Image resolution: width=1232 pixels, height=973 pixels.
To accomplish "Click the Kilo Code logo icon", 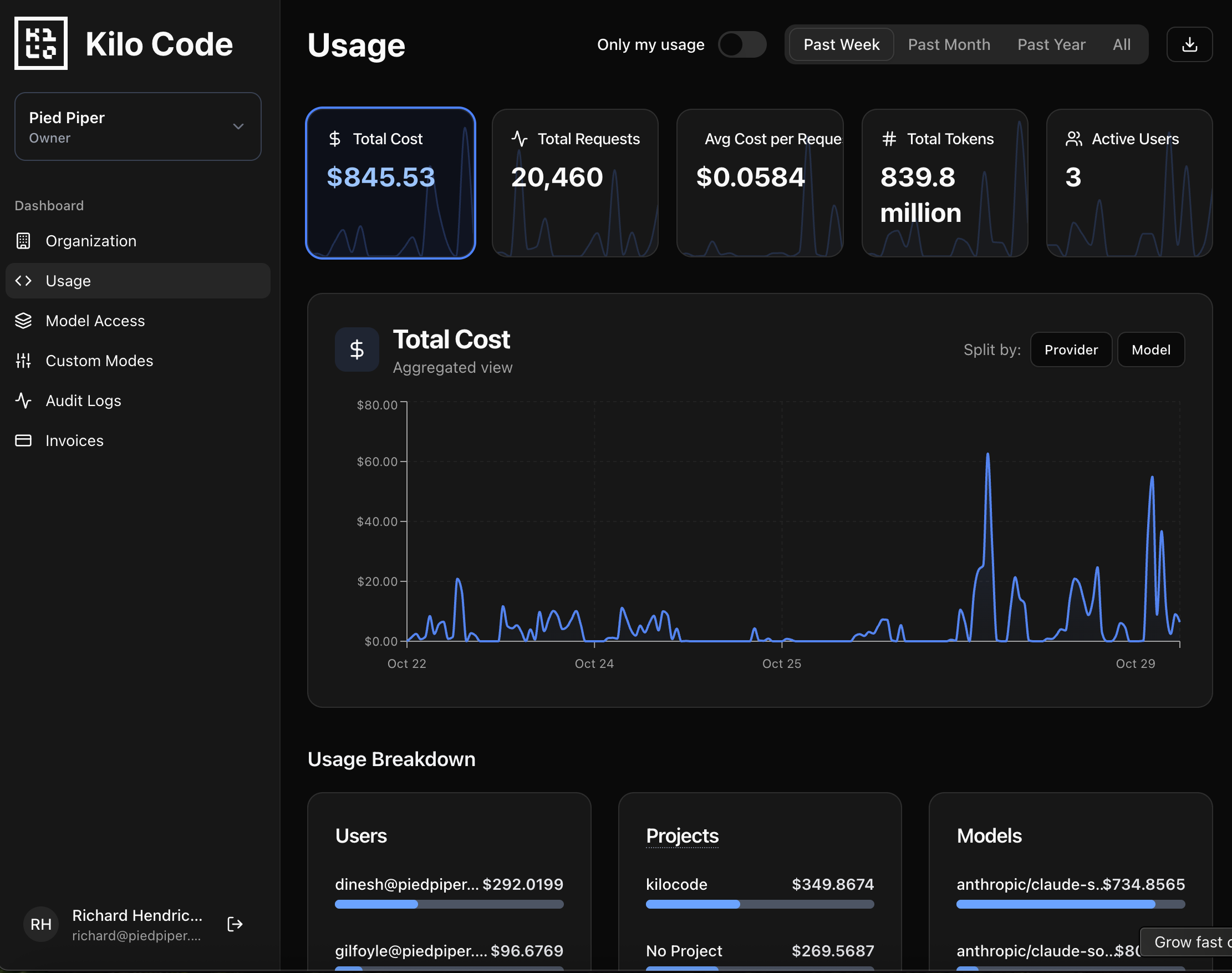I will tap(41, 43).
